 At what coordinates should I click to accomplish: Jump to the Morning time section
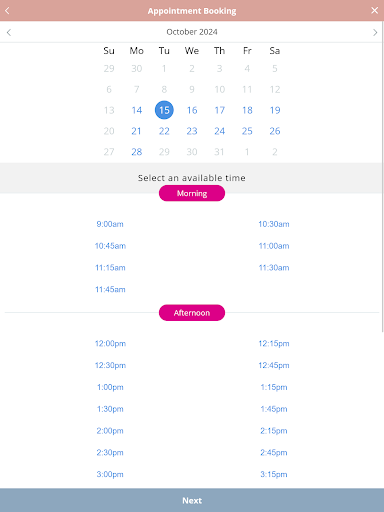point(192,193)
